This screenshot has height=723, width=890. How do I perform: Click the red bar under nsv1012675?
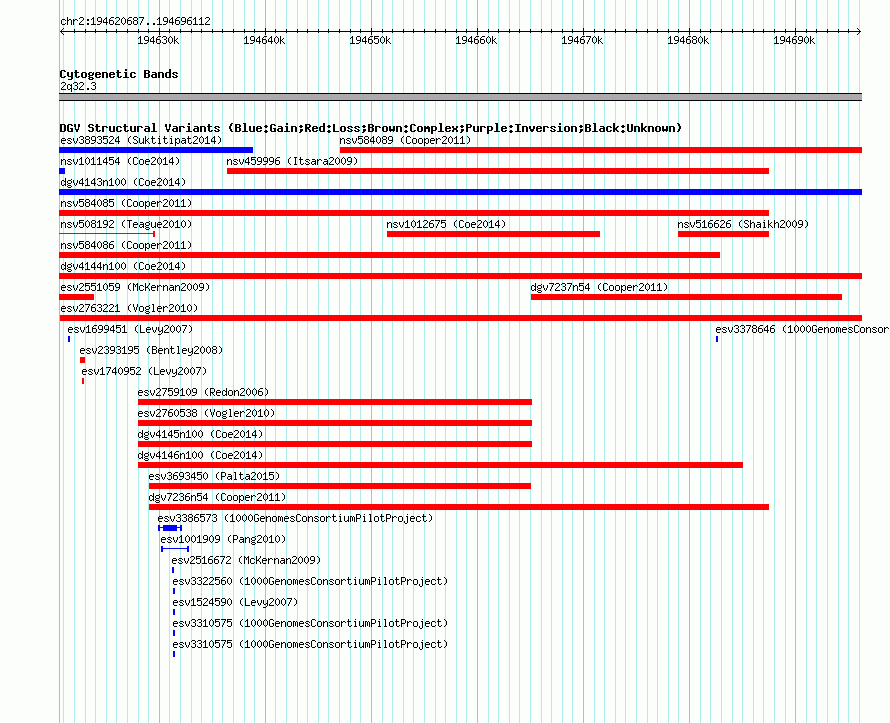(493, 234)
